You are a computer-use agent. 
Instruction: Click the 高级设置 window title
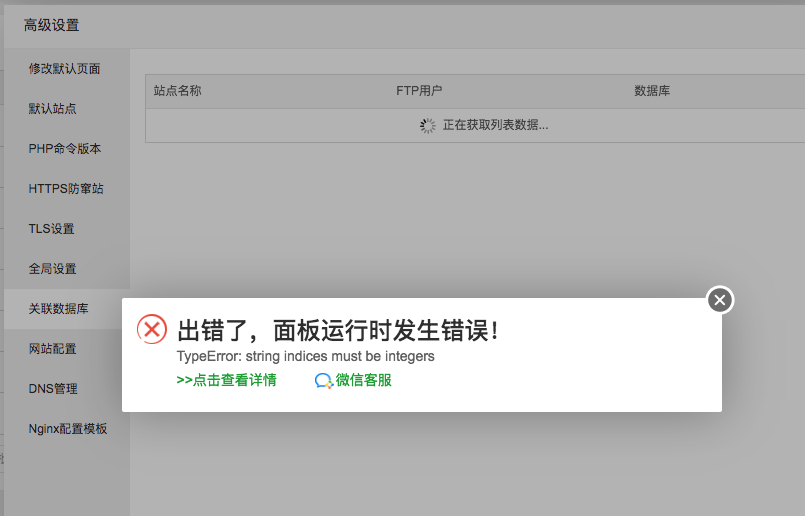pos(51,26)
